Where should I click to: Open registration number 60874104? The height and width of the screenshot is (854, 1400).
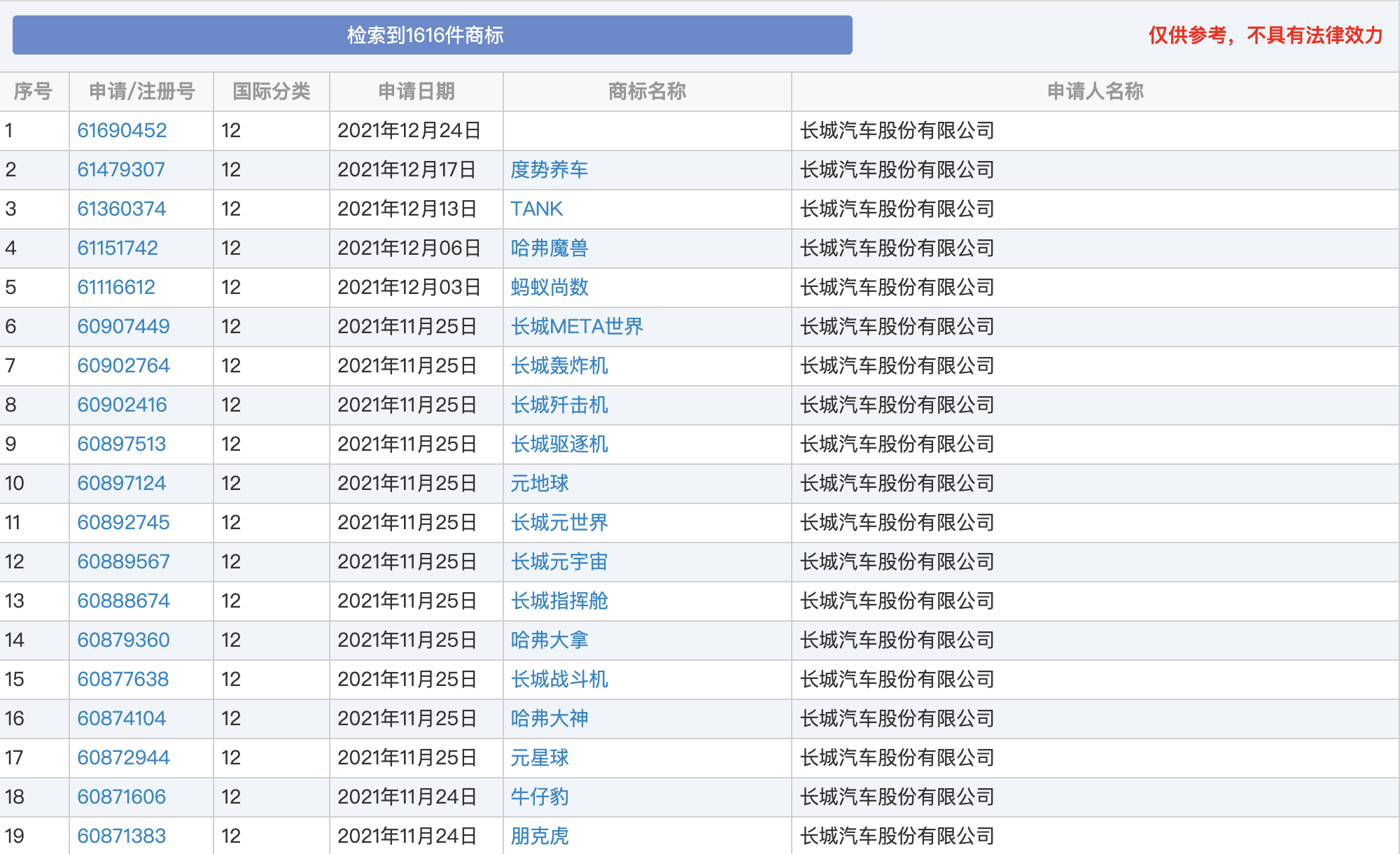coord(121,718)
